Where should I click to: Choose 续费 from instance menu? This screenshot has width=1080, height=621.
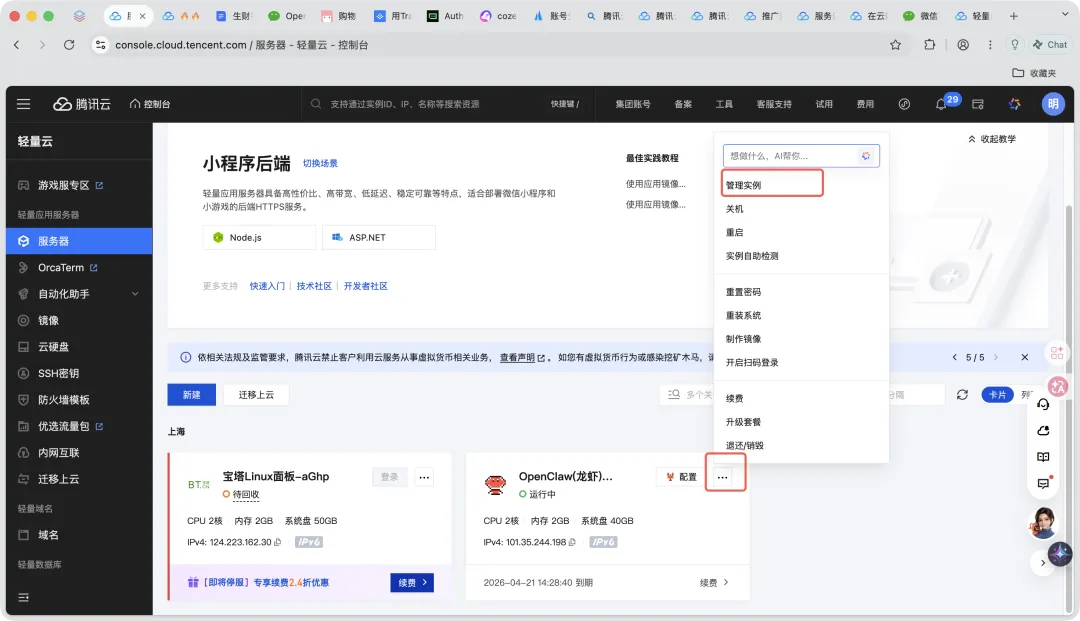coord(734,398)
